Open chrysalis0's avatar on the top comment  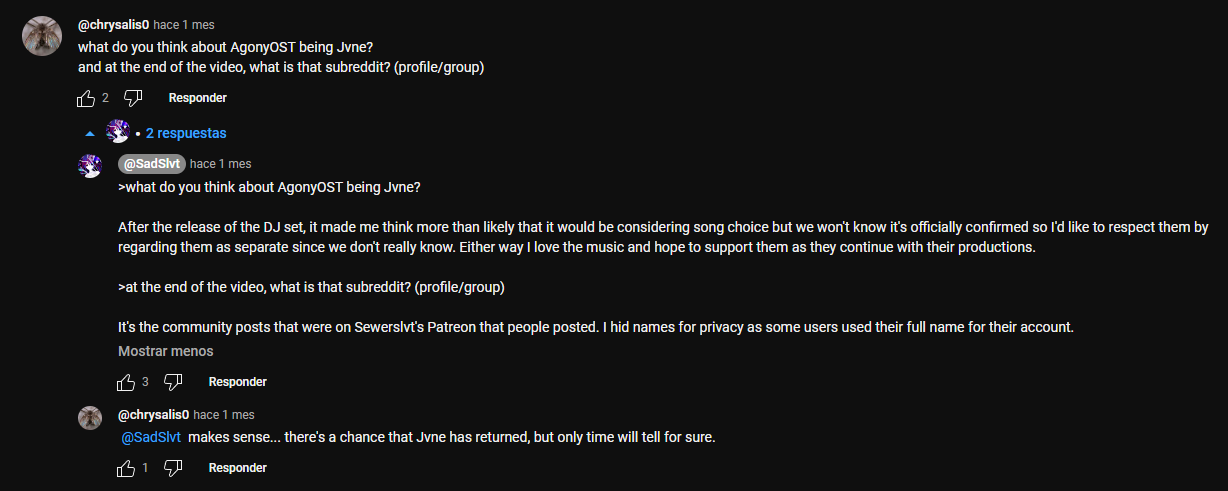(42, 36)
